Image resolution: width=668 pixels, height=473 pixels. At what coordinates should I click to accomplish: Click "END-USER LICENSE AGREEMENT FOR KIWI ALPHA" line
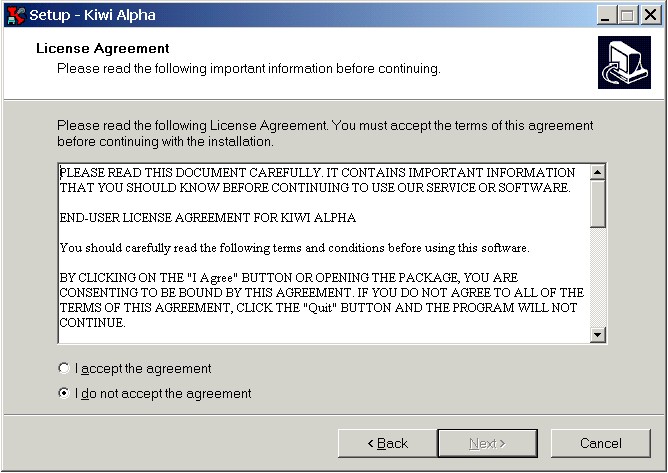click(x=208, y=218)
